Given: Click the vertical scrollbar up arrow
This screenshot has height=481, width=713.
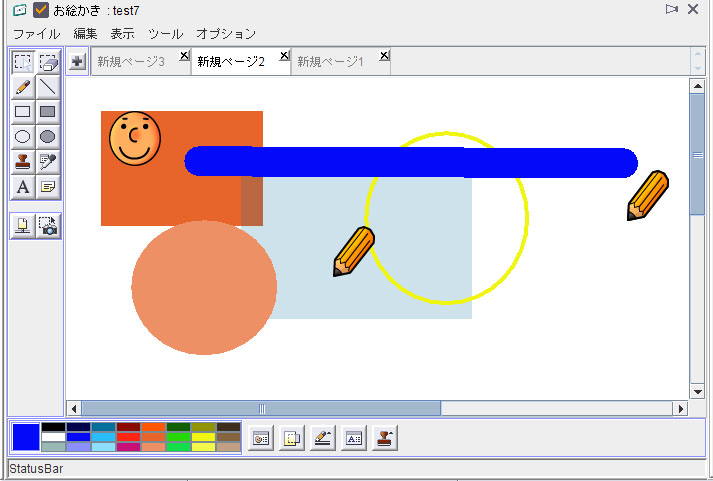Looking at the screenshot, I should pos(698,86).
